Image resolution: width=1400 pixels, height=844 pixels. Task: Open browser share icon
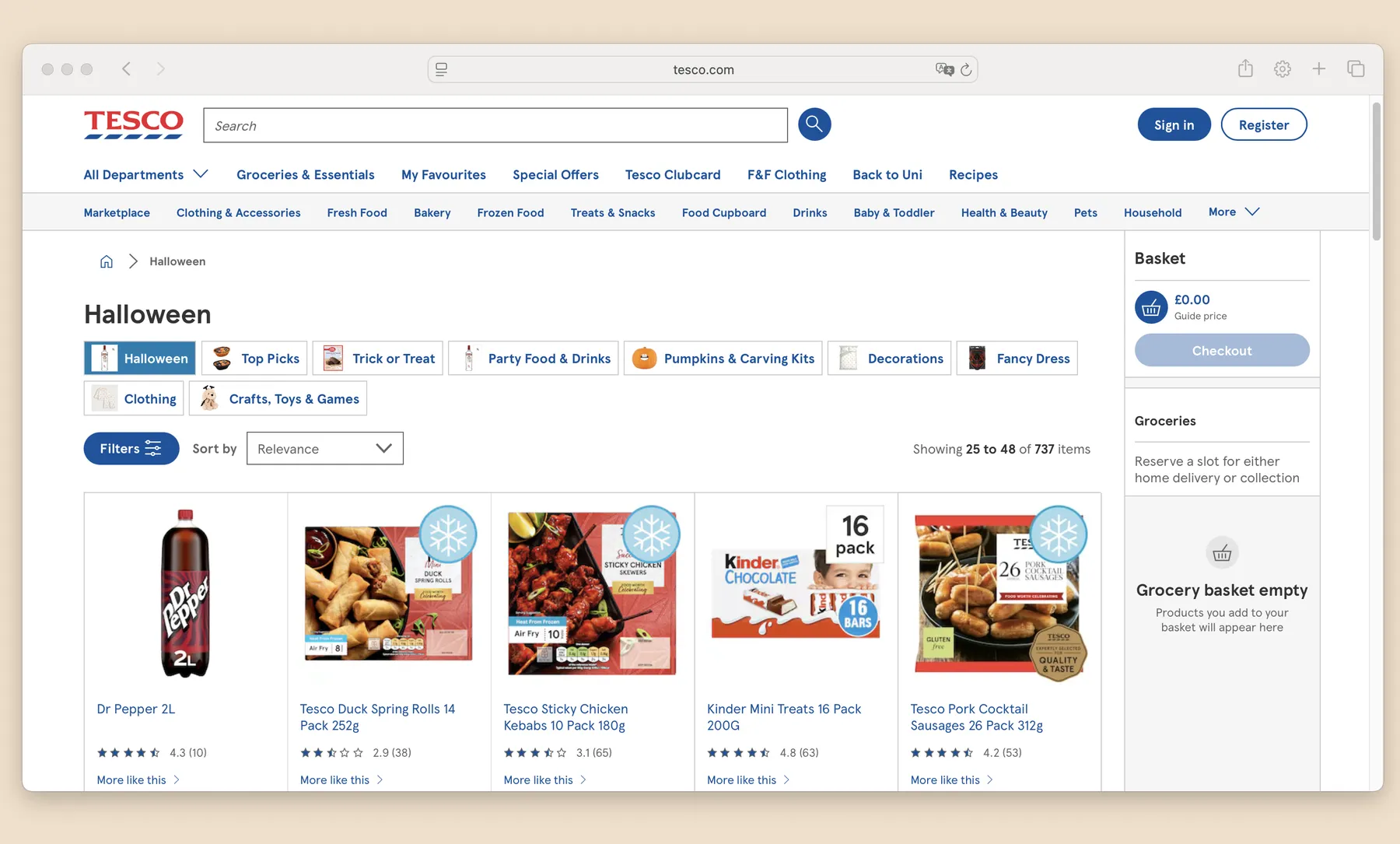[1245, 68]
